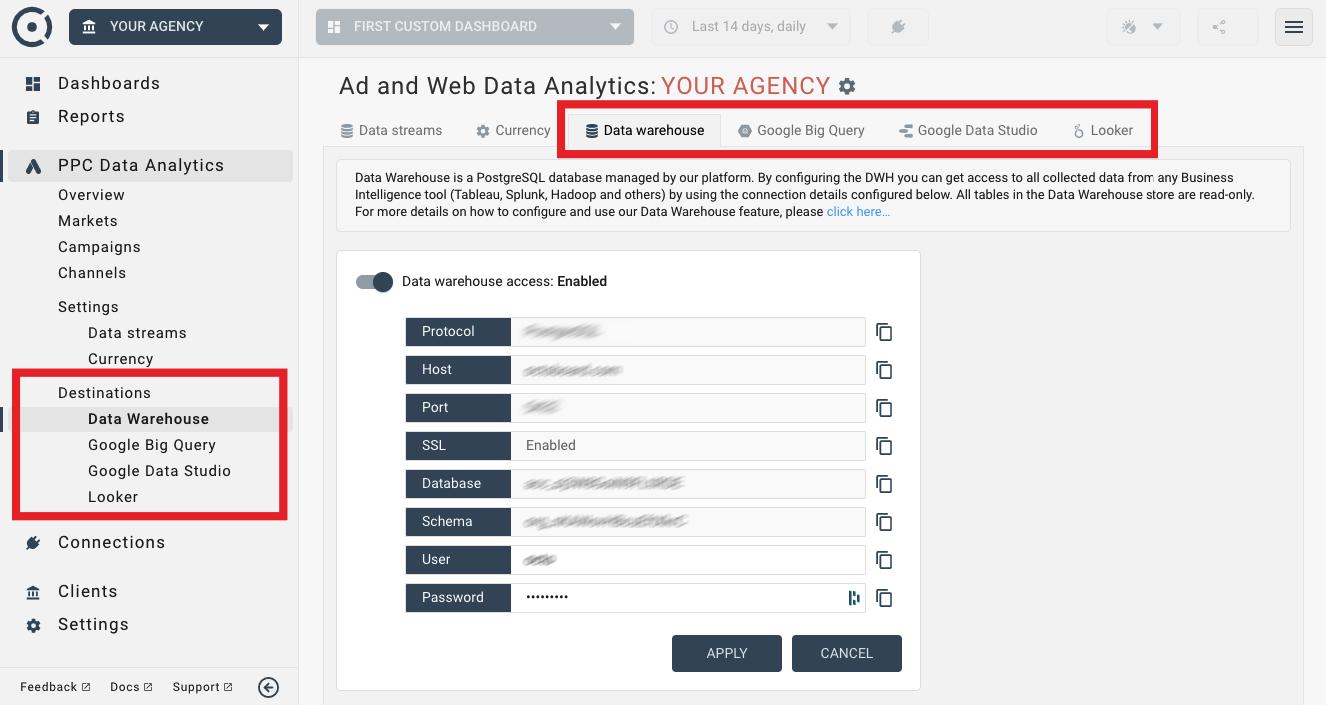Viewport: 1326px width, 705px height.
Task: Click the Reports clipboard icon in sidebar
Action: click(33, 117)
